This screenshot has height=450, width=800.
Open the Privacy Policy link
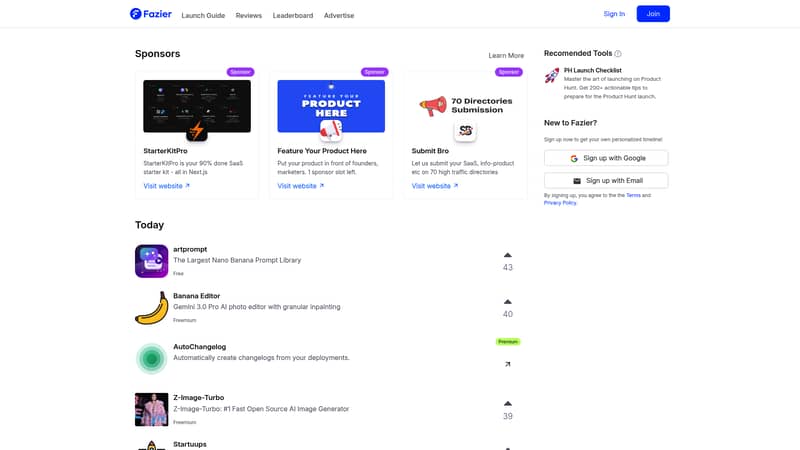point(560,203)
